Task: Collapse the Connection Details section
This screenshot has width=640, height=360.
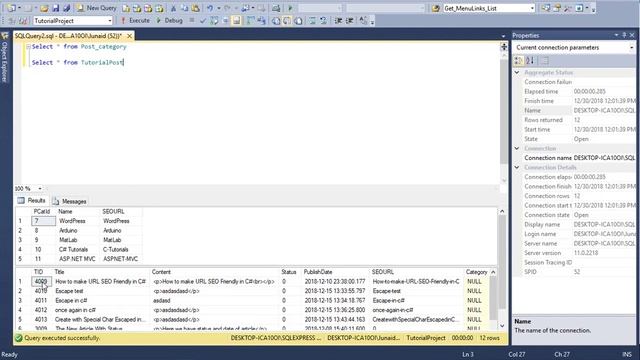Action: (x=517, y=167)
